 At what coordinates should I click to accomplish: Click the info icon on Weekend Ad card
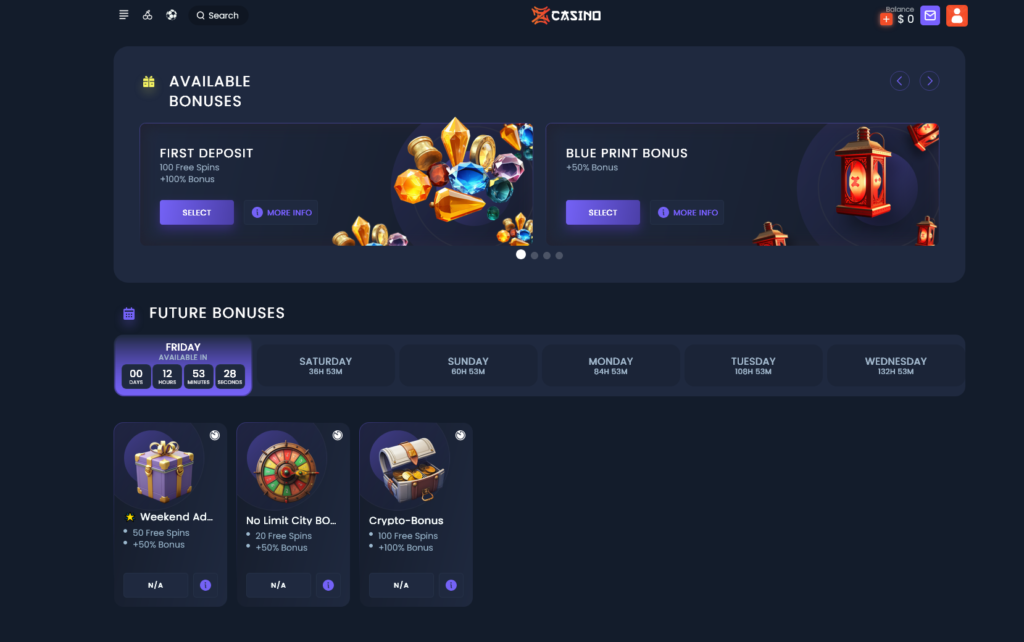coord(206,585)
